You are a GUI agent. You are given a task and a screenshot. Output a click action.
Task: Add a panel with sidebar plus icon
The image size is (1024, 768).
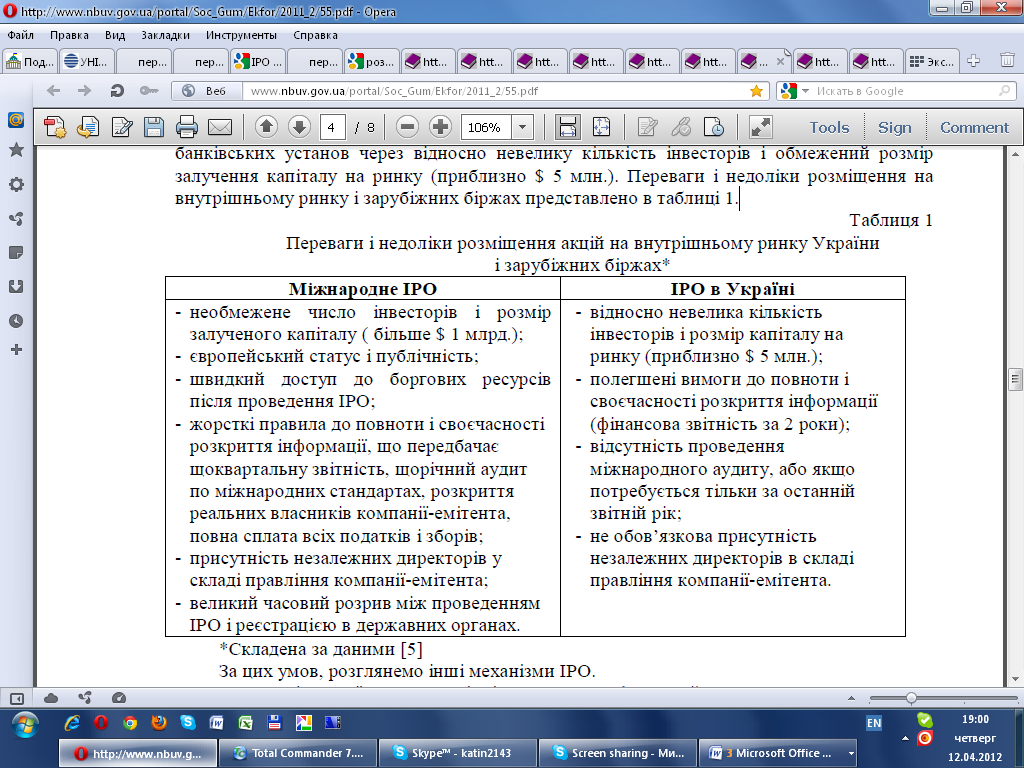[16, 350]
